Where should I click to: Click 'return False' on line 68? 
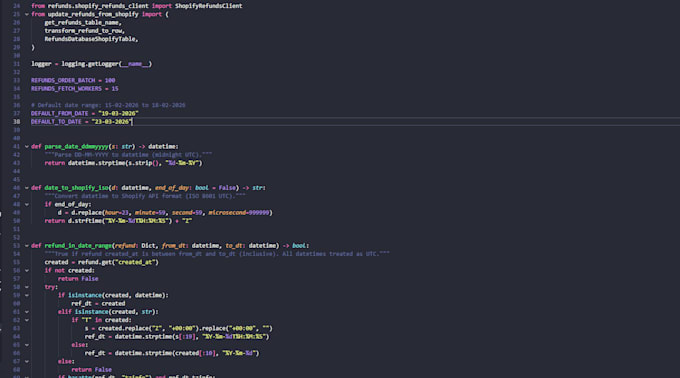pos(92,370)
